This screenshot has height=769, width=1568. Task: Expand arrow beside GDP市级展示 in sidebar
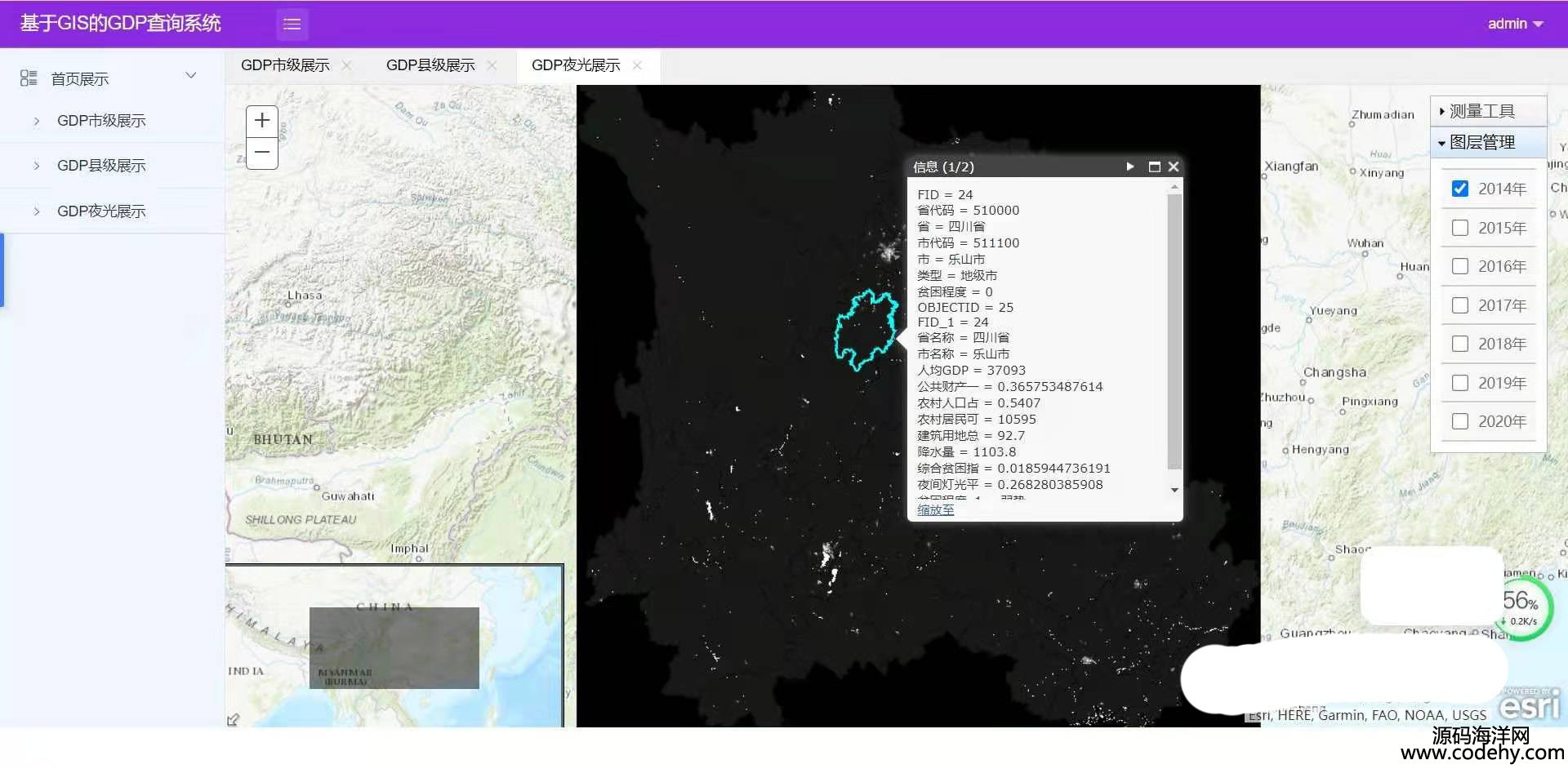[37, 121]
